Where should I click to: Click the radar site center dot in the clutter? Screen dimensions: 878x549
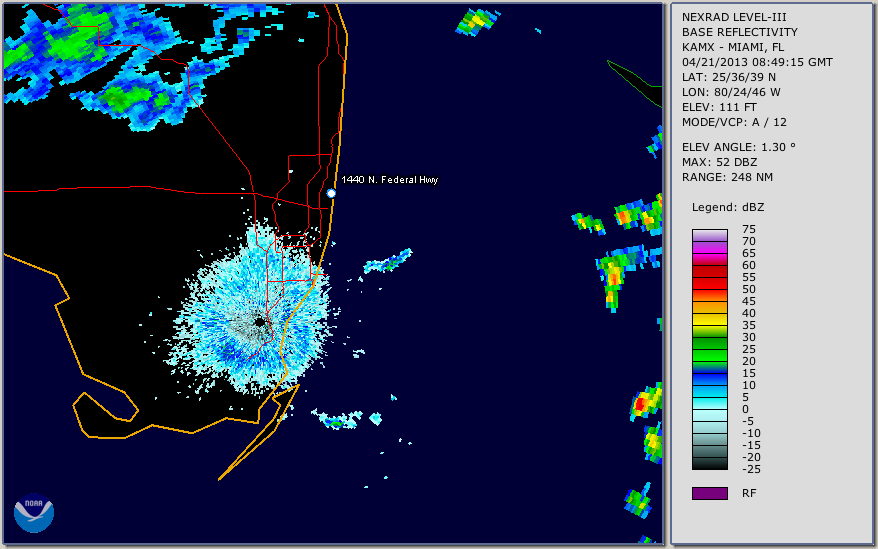260,322
